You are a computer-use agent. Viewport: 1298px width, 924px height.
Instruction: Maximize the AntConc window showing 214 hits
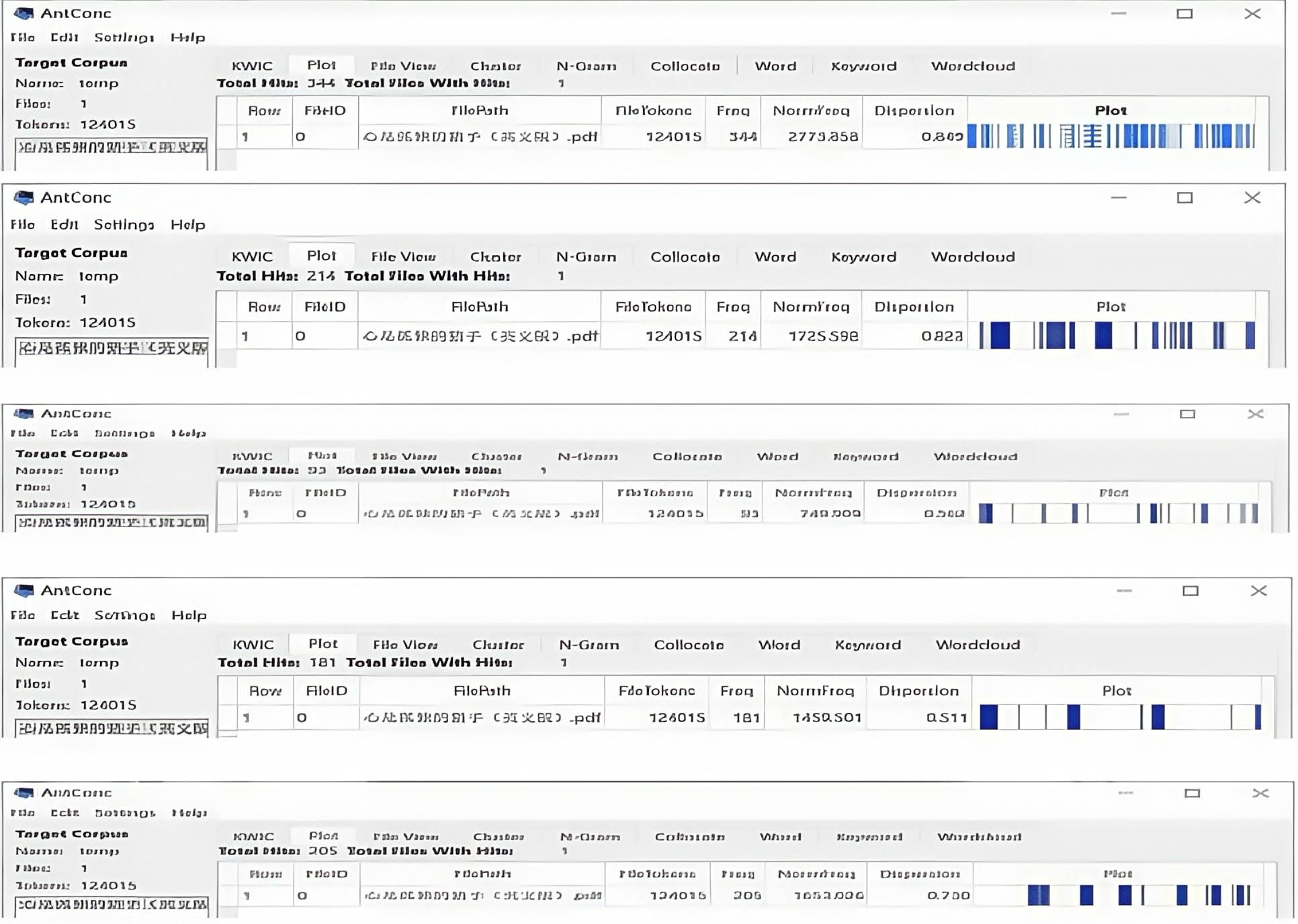coord(1184,197)
